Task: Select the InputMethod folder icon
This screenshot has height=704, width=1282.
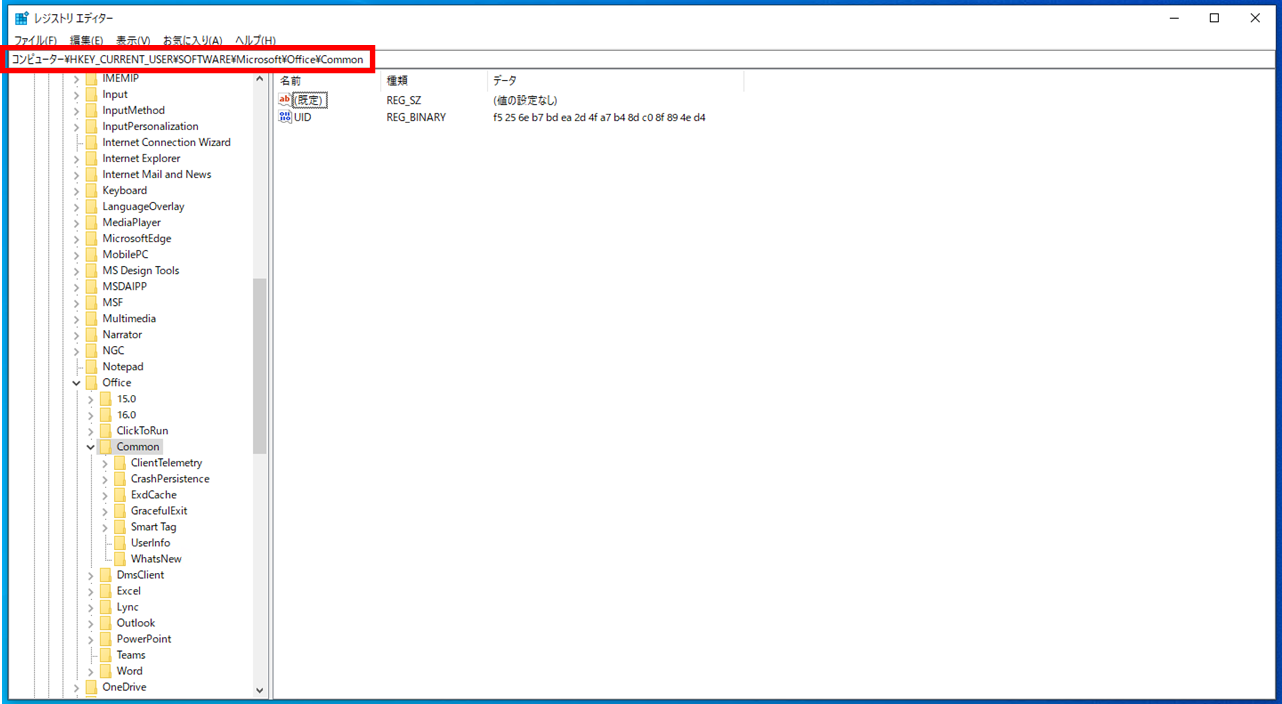Action: pyautogui.click(x=91, y=110)
